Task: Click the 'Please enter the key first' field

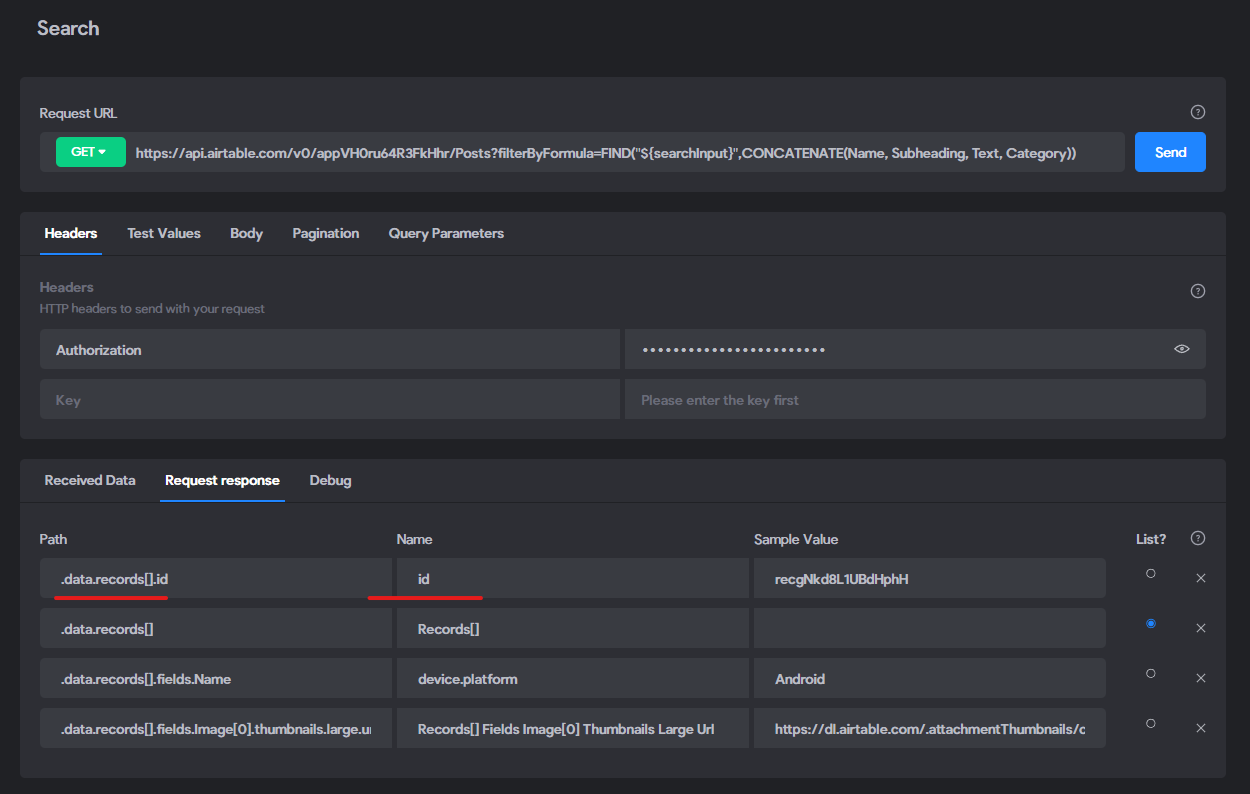Action: 915,399
